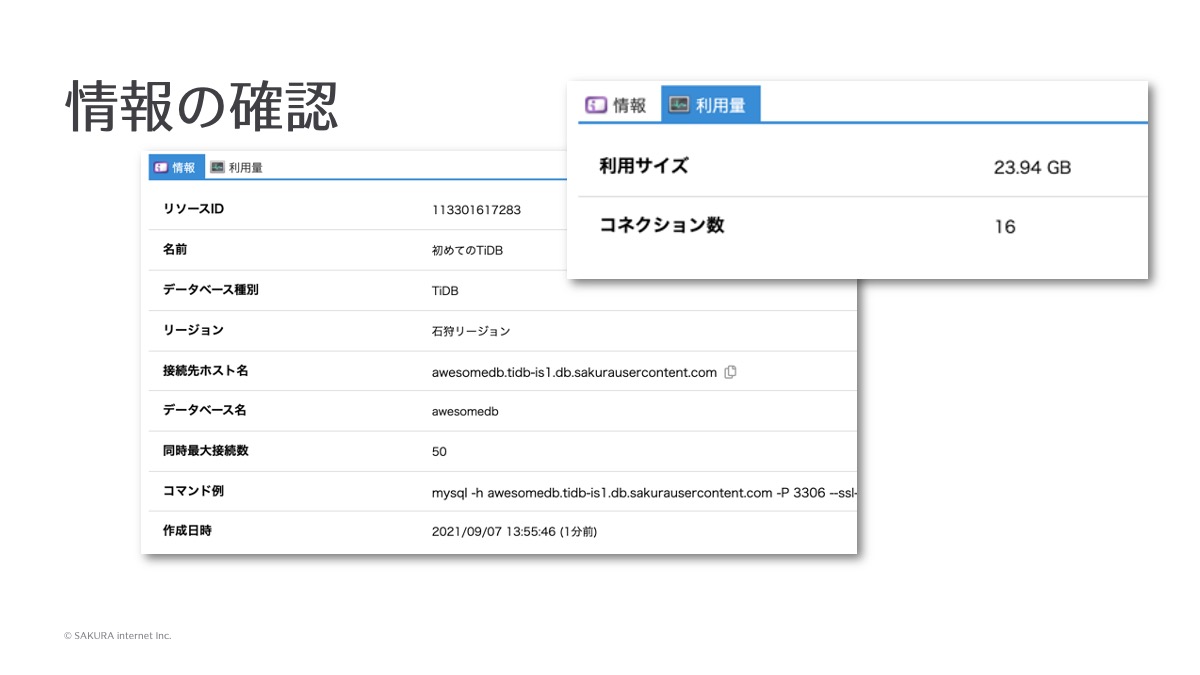The height and width of the screenshot is (675, 1200).
Task: Click the connection count value 16
Action: click(1004, 227)
